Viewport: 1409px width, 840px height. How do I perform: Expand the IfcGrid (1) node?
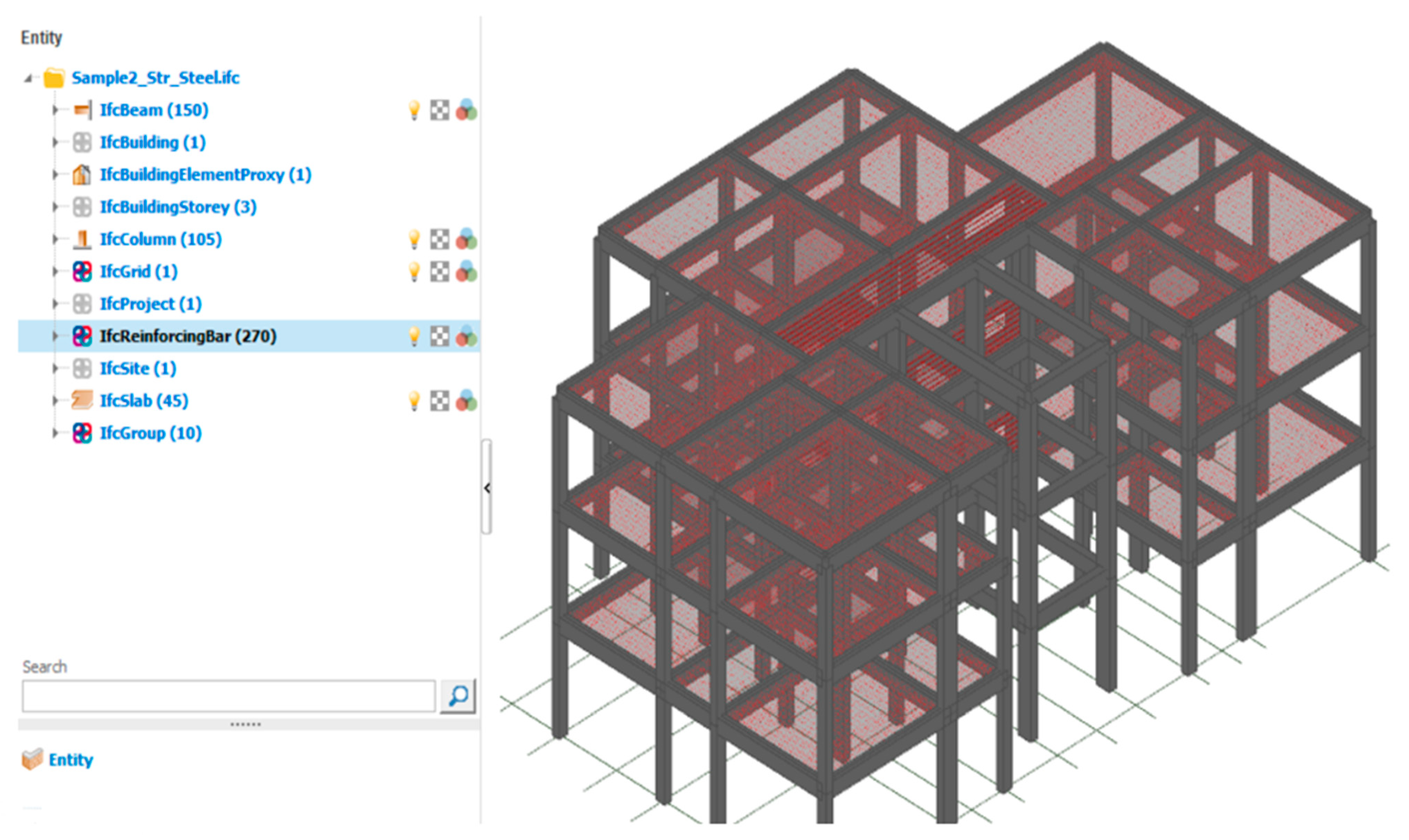coord(55,272)
